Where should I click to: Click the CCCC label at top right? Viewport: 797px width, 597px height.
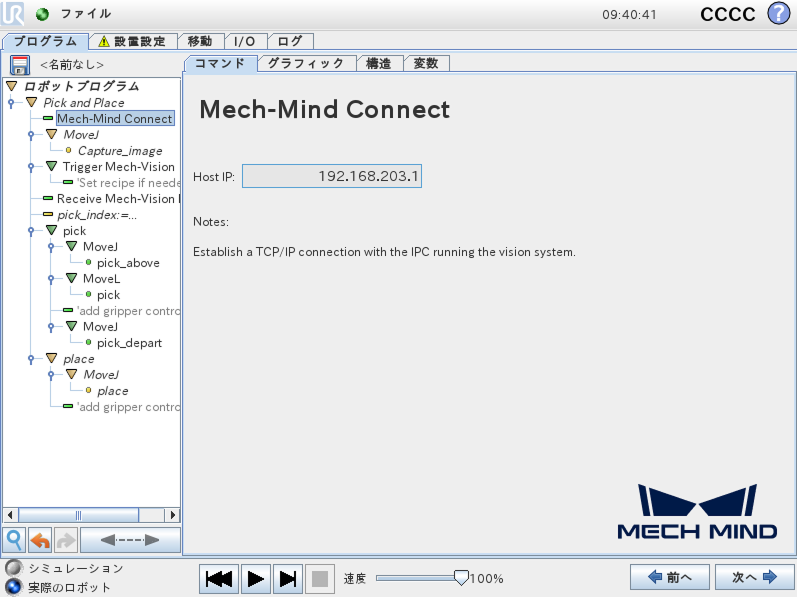coord(727,14)
